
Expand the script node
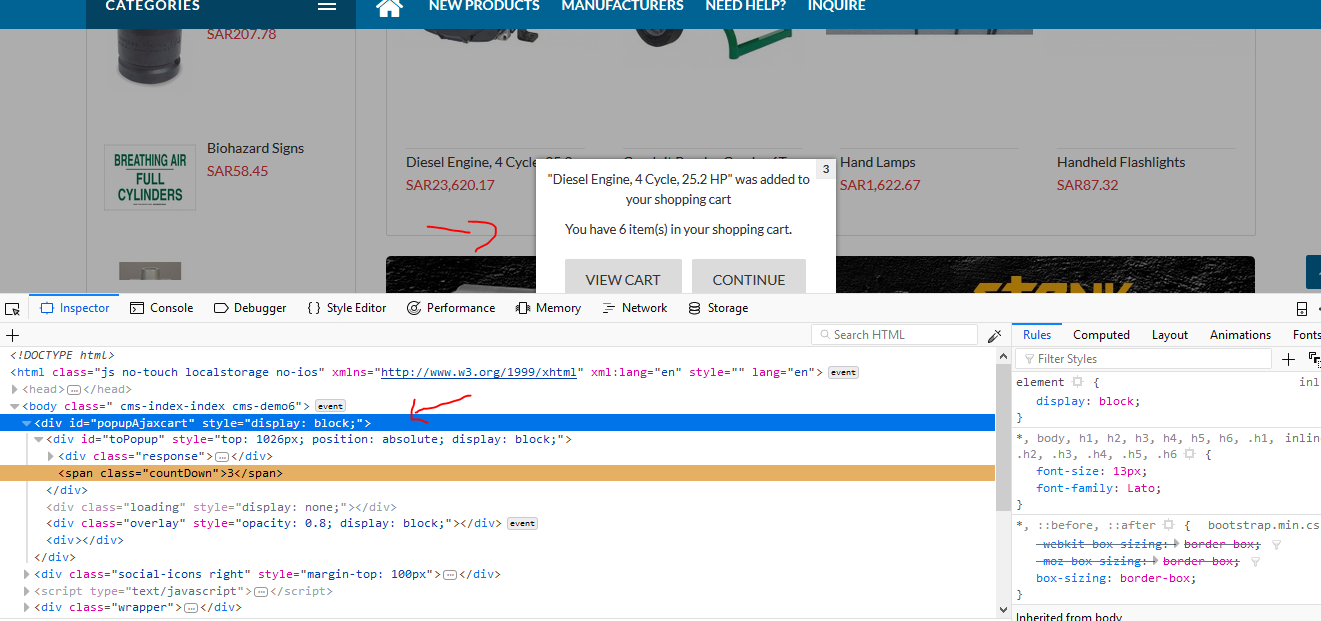(27, 591)
